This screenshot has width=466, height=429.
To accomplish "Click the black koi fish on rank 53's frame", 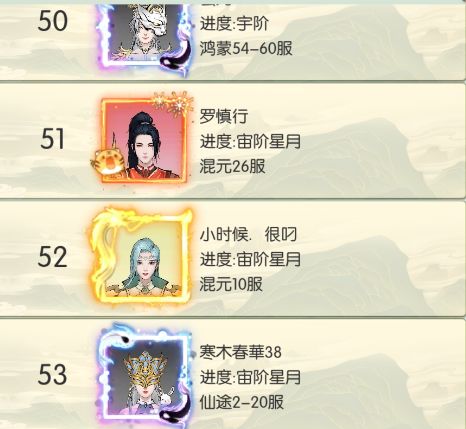I will tap(175, 408).
